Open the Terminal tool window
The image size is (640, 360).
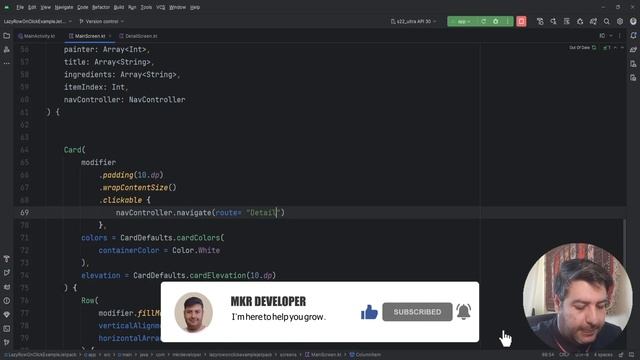pyautogui.click(x=7, y=329)
